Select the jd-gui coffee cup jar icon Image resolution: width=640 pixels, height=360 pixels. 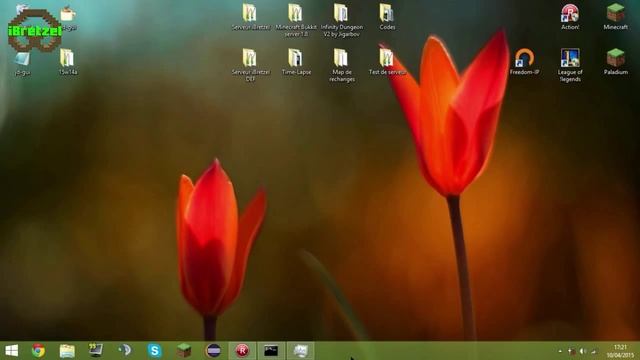point(68,18)
